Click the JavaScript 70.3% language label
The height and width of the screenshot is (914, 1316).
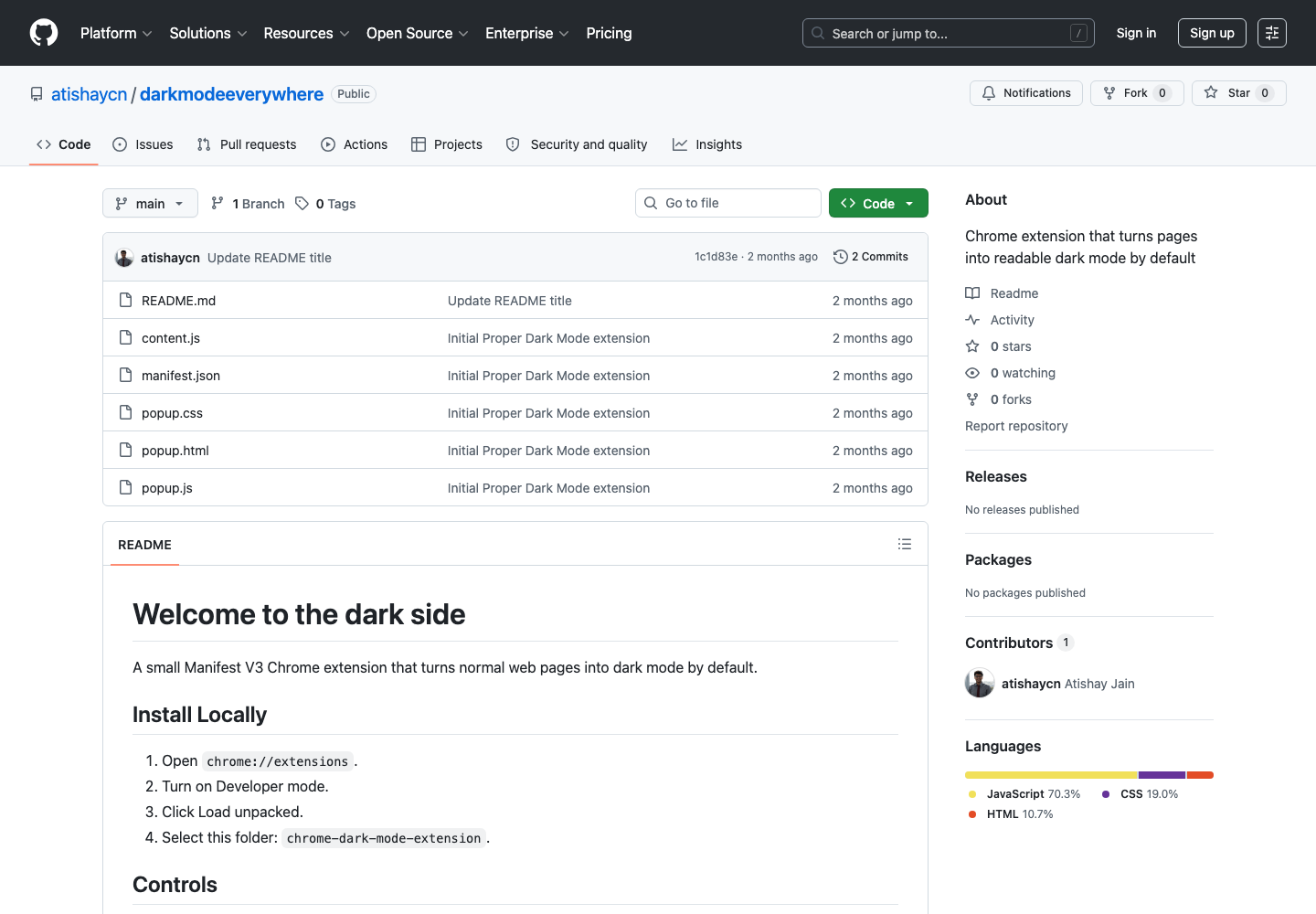(1024, 794)
